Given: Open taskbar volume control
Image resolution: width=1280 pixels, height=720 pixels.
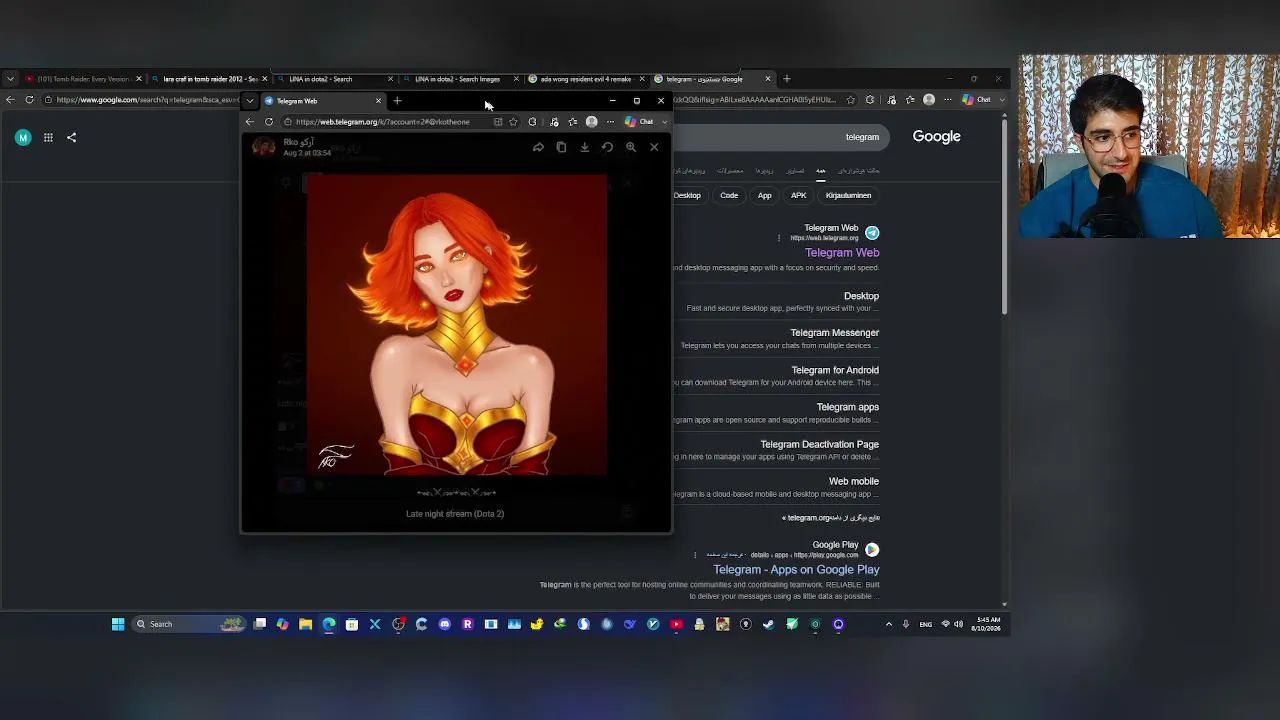Looking at the screenshot, I should 959,624.
